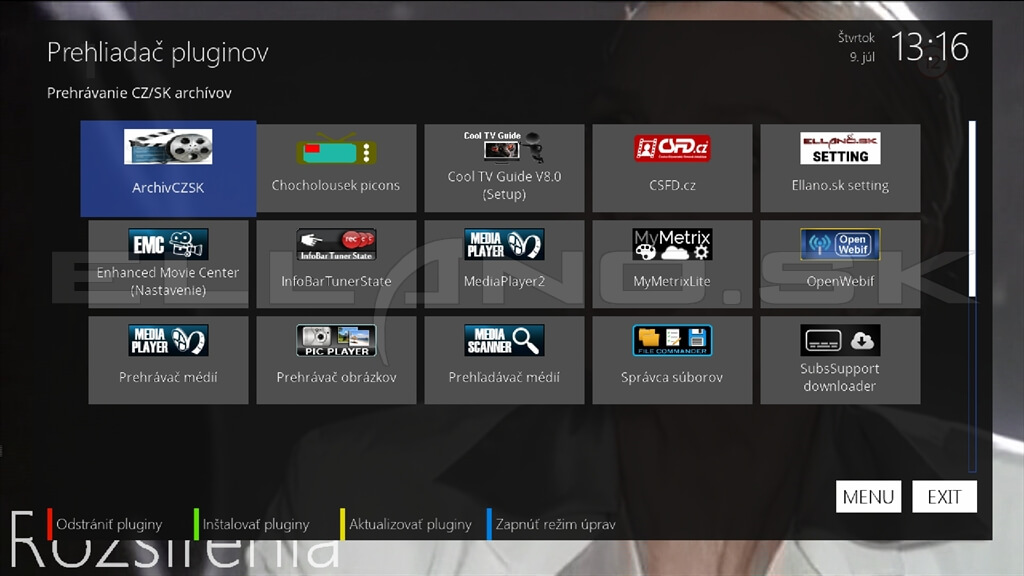The width and height of the screenshot is (1024, 576).
Task: Open the ArchivCZSK plugin icon
Action: pos(168,146)
